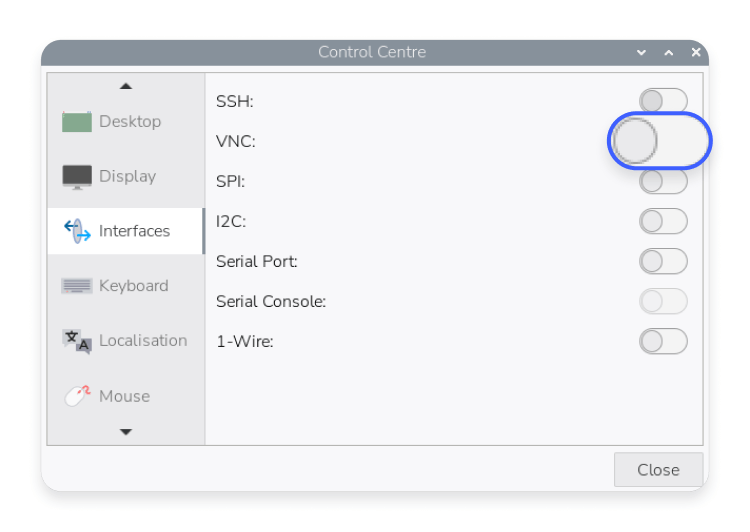
Task: Go to the Keyboard tab
Action: 126,286
